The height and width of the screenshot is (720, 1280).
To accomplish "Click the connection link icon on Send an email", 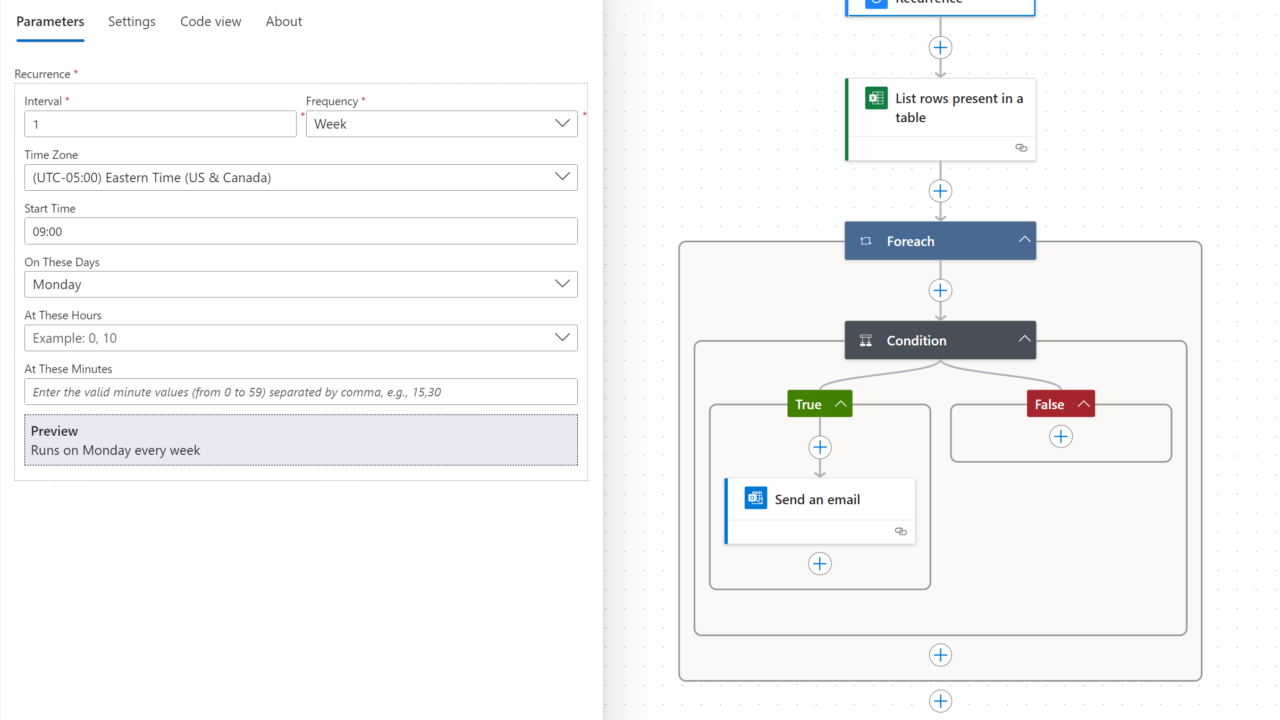I will click(x=900, y=531).
